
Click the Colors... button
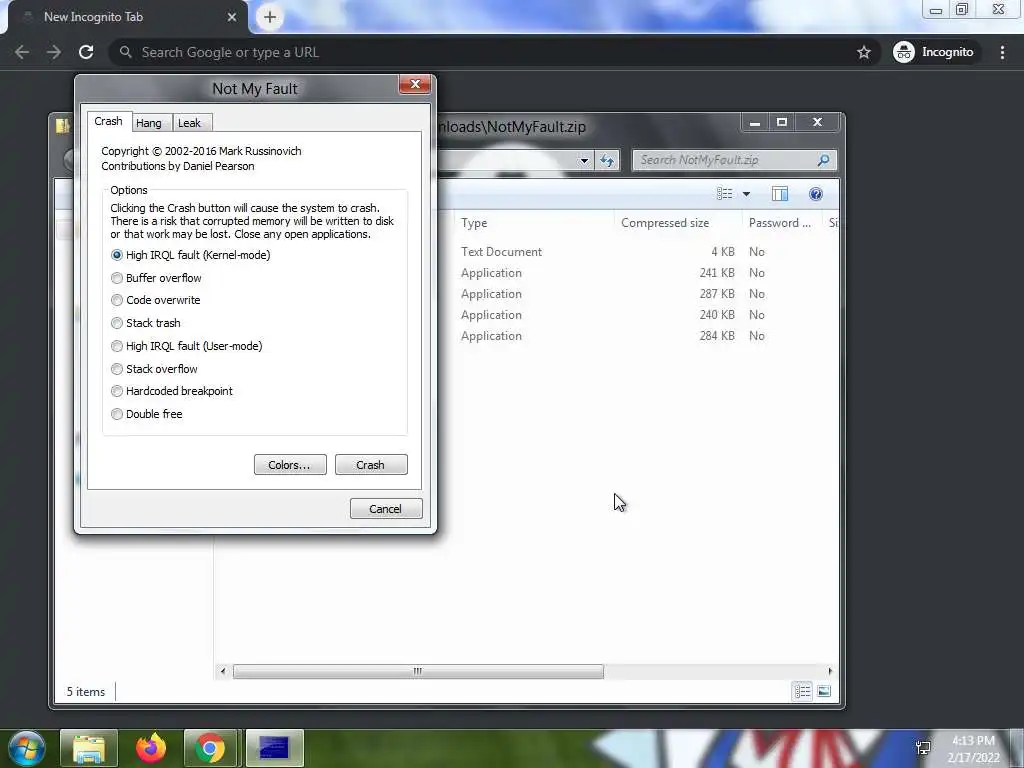290,465
